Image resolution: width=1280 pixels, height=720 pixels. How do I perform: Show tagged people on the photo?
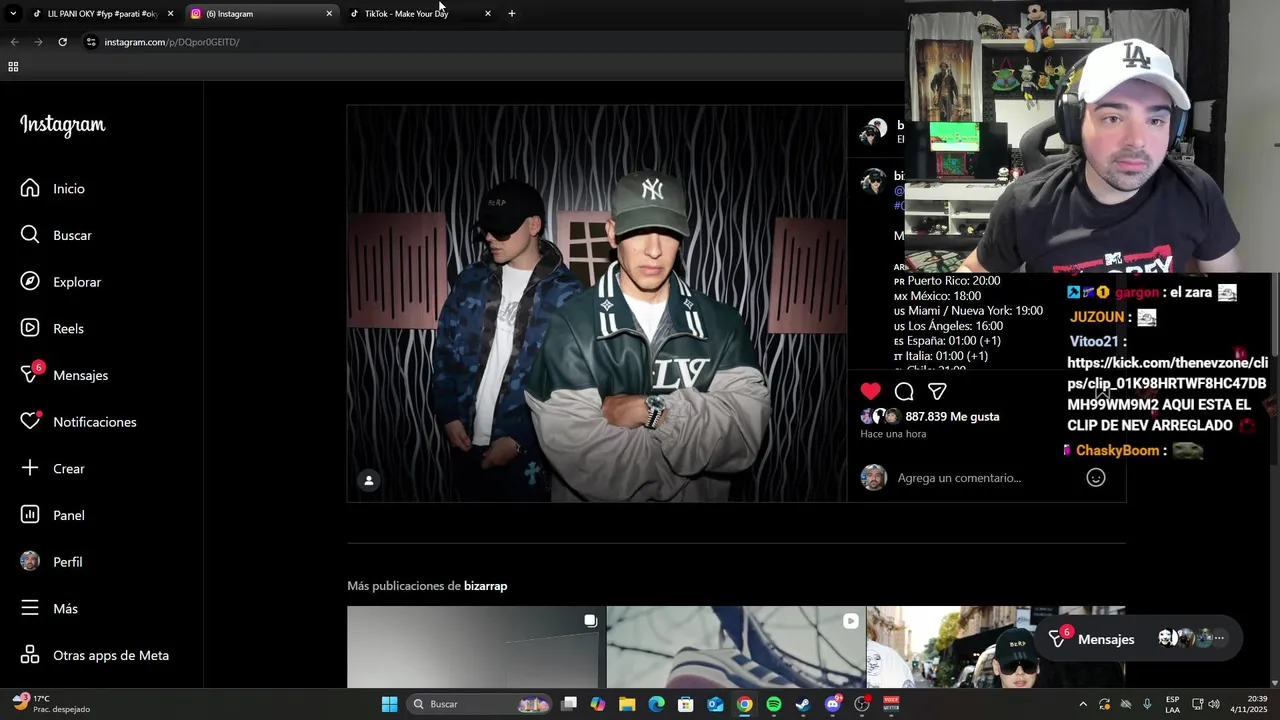click(368, 481)
